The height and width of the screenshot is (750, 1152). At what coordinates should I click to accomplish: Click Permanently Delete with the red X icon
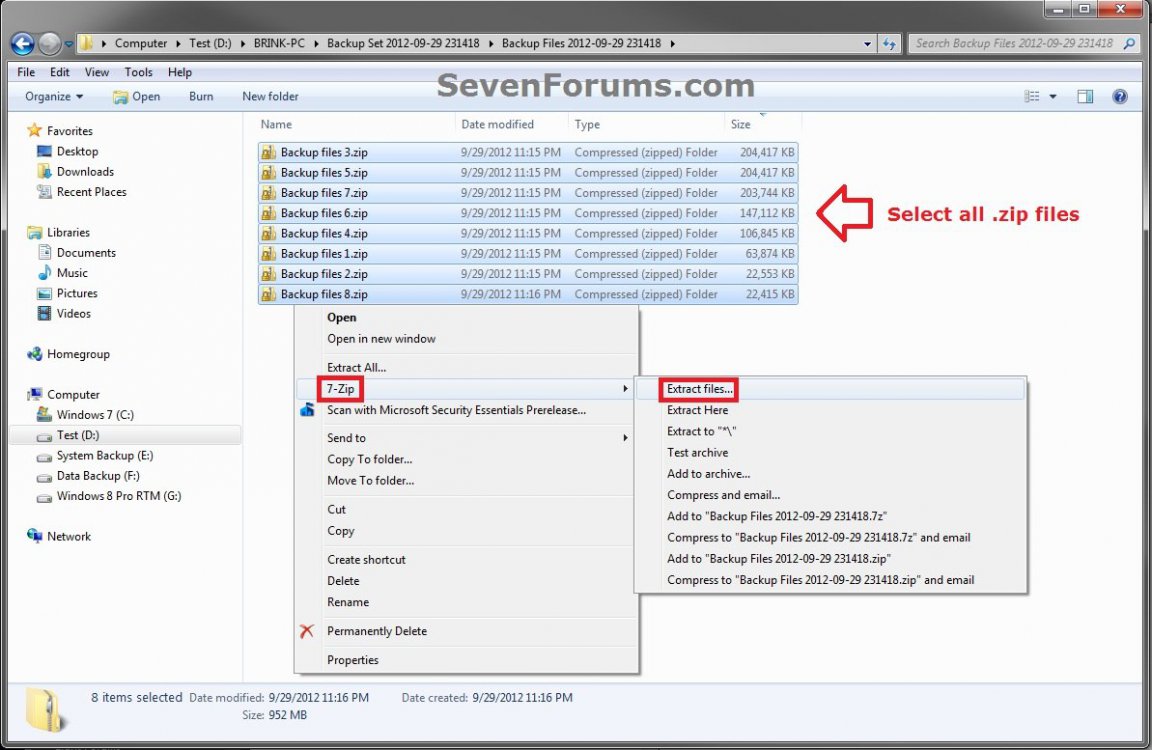tap(377, 631)
